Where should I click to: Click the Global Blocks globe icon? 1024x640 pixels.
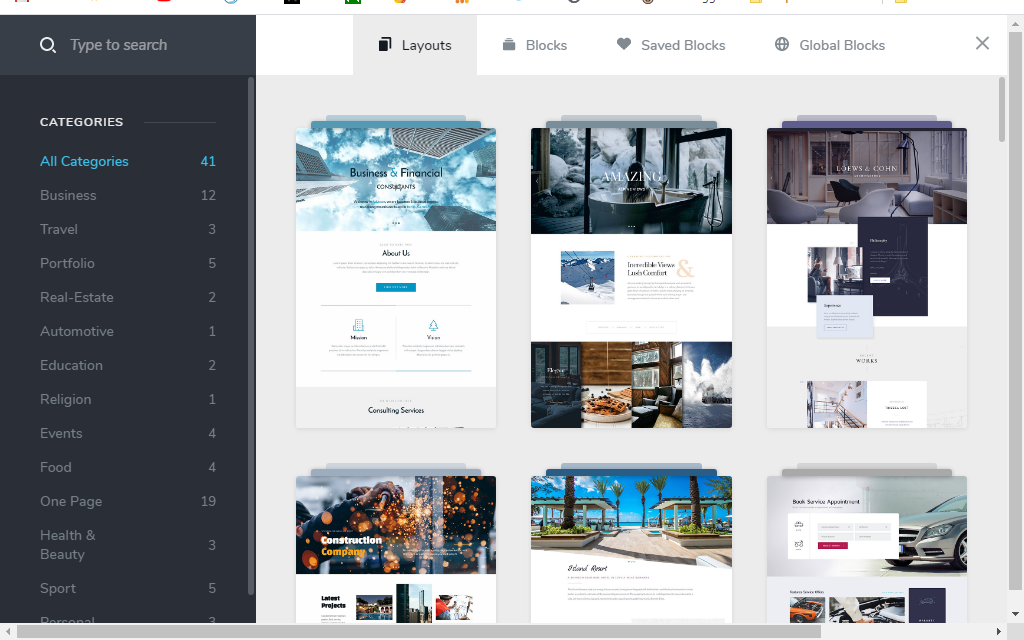pyautogui.click(x=782, y=44)
